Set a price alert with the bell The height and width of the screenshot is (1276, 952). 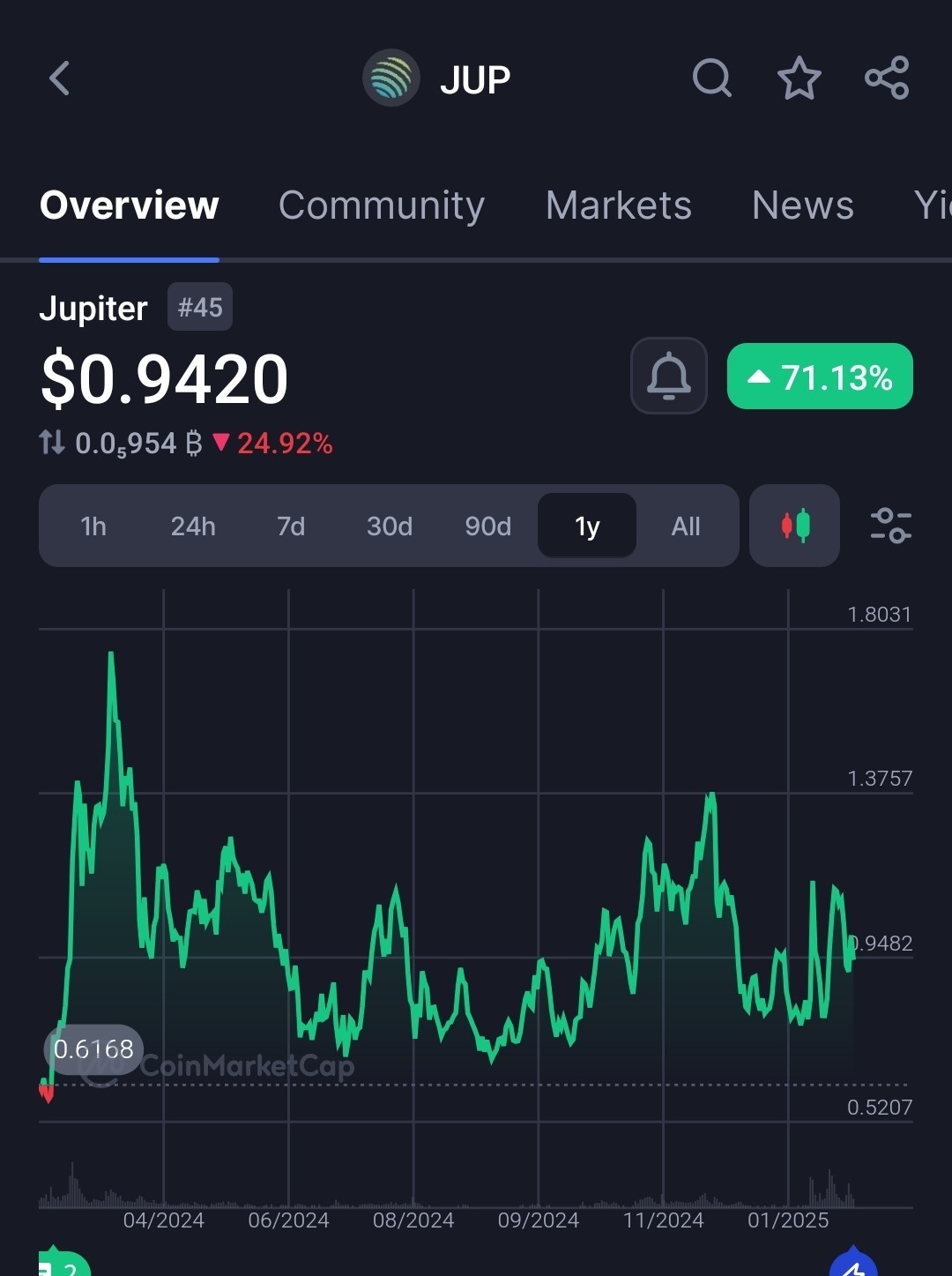(x=669, y=376)
